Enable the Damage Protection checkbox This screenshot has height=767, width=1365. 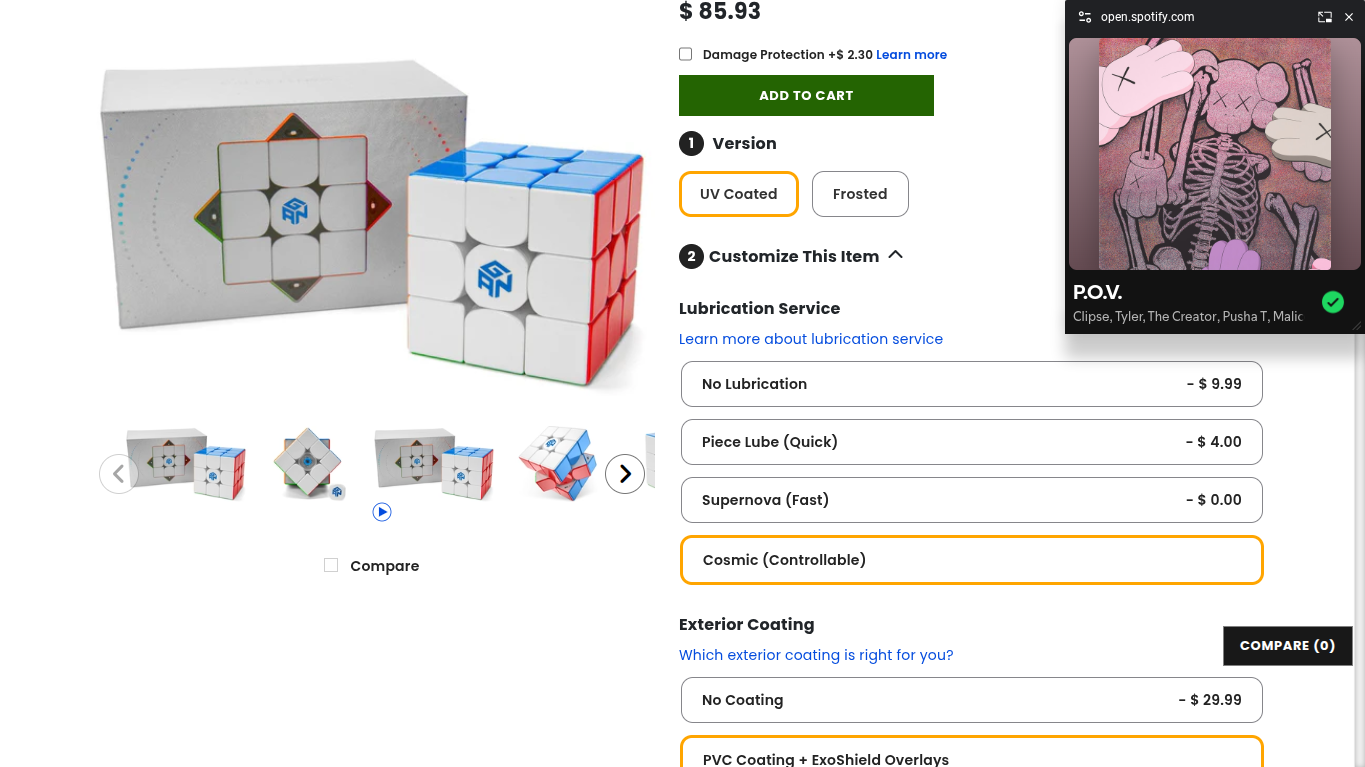(686, 54)
